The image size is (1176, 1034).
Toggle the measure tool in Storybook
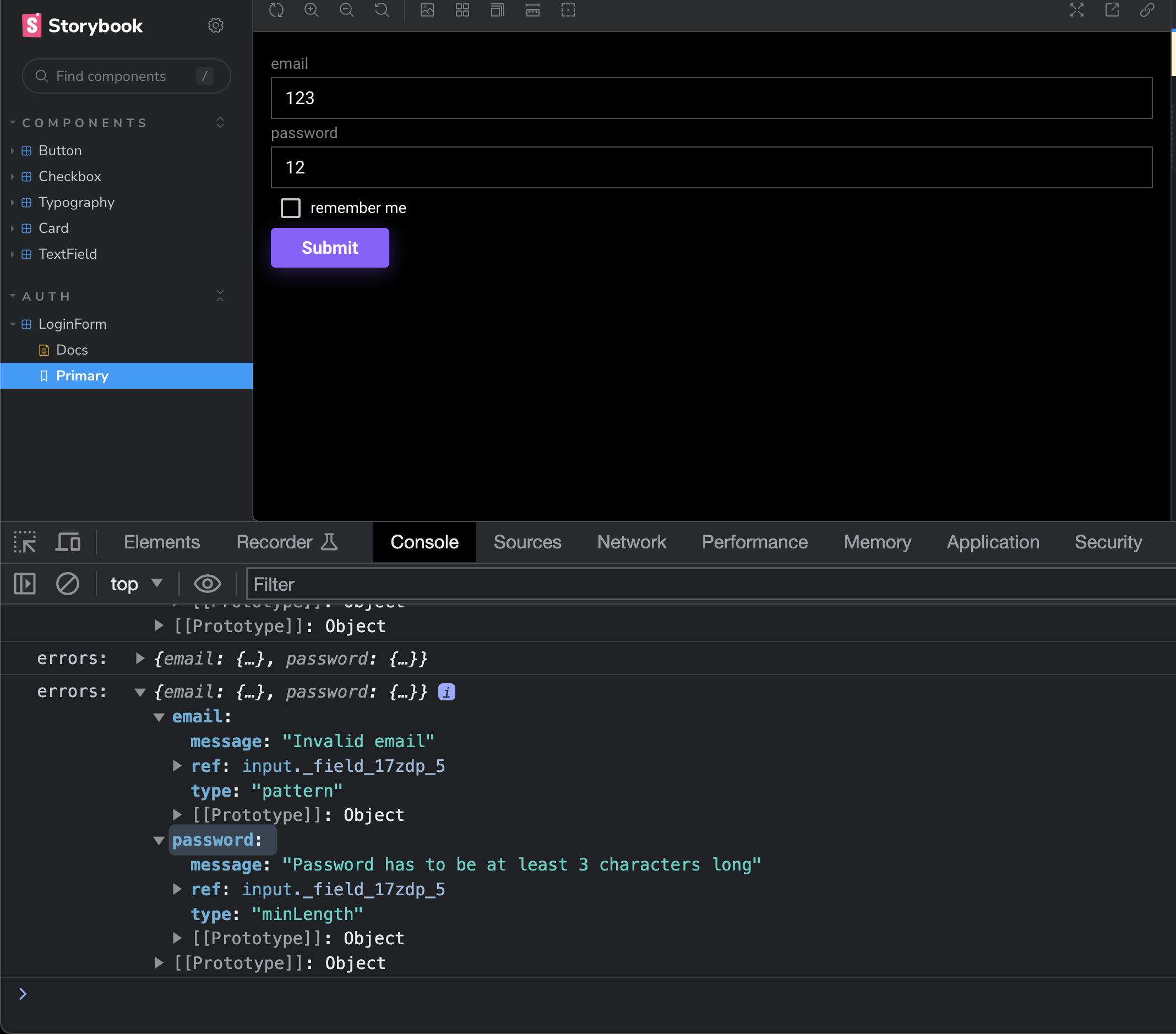point(532,10)
